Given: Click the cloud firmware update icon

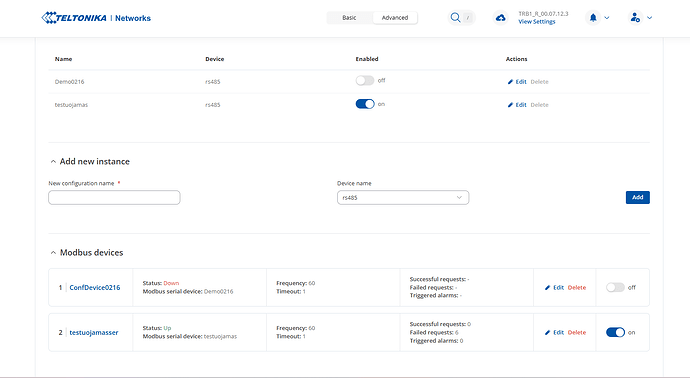Looking at the screenshot, I should [x=501, y=18].
